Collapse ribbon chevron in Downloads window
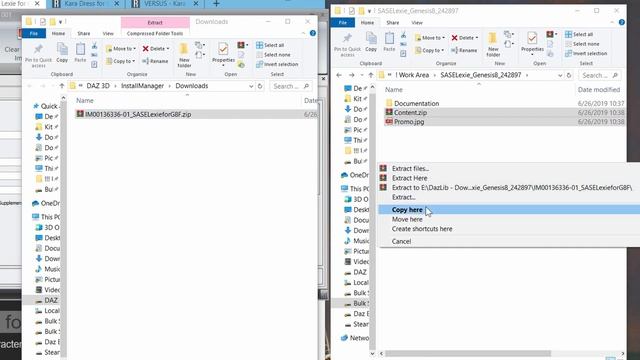Screen dimensions: 640x360 [303, 33]
